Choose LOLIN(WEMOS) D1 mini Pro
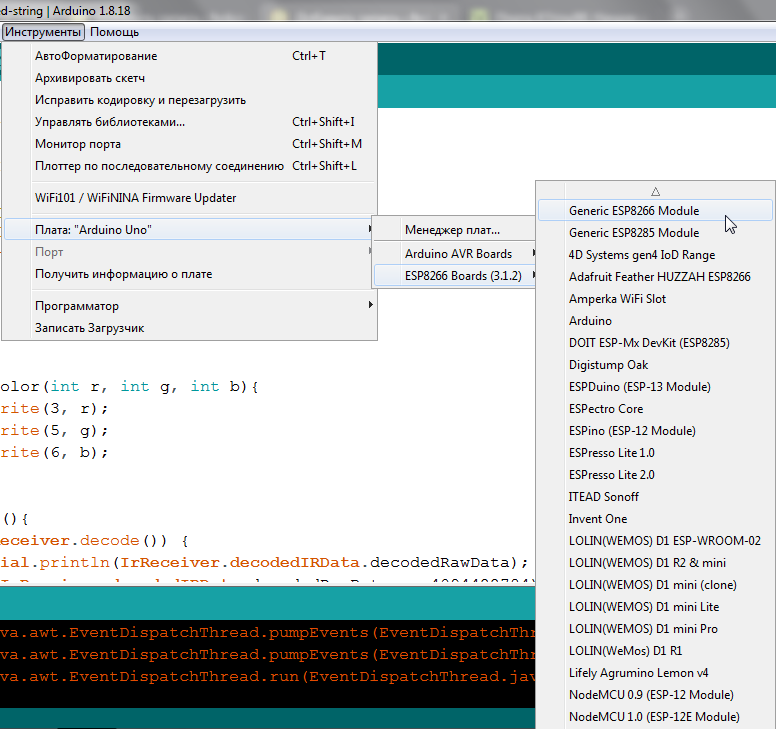The width and height of the screenshot is (776, 729). 655,629
